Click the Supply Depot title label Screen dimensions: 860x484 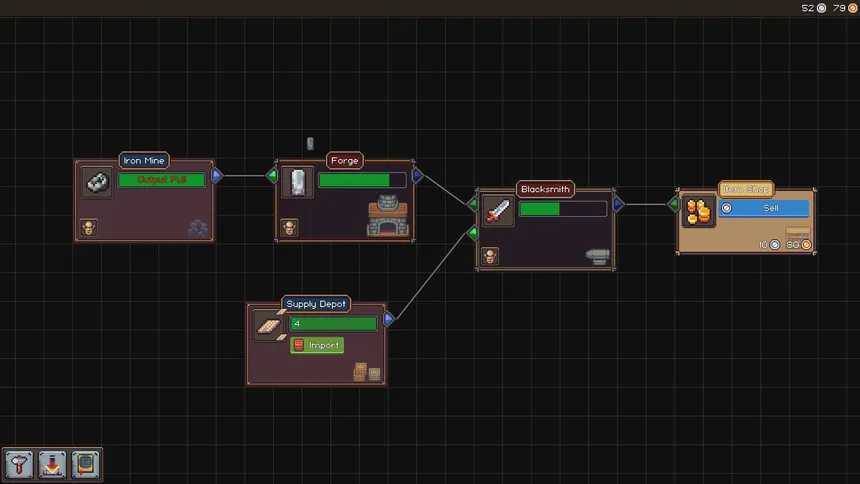tap(316, 304)
